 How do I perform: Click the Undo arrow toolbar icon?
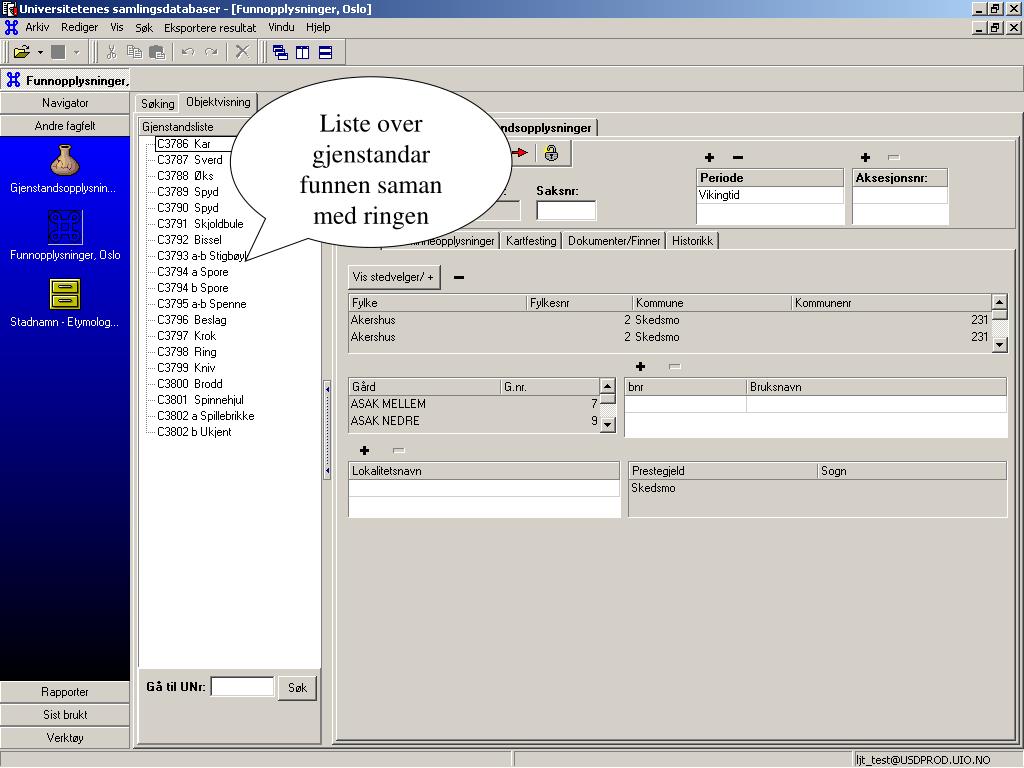tap(188, 52)
